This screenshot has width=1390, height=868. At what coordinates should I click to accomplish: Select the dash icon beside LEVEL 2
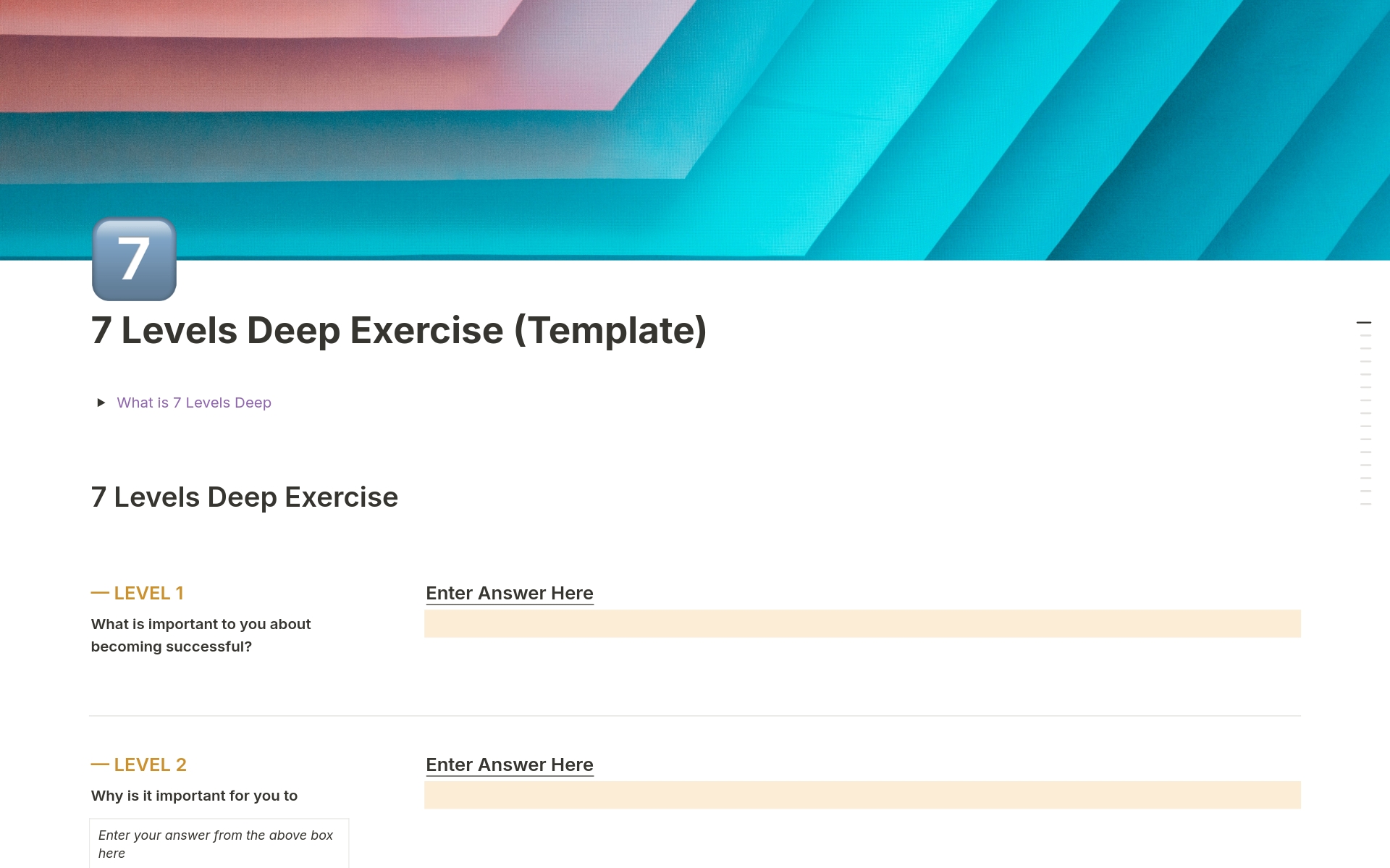tap(98, 764)
